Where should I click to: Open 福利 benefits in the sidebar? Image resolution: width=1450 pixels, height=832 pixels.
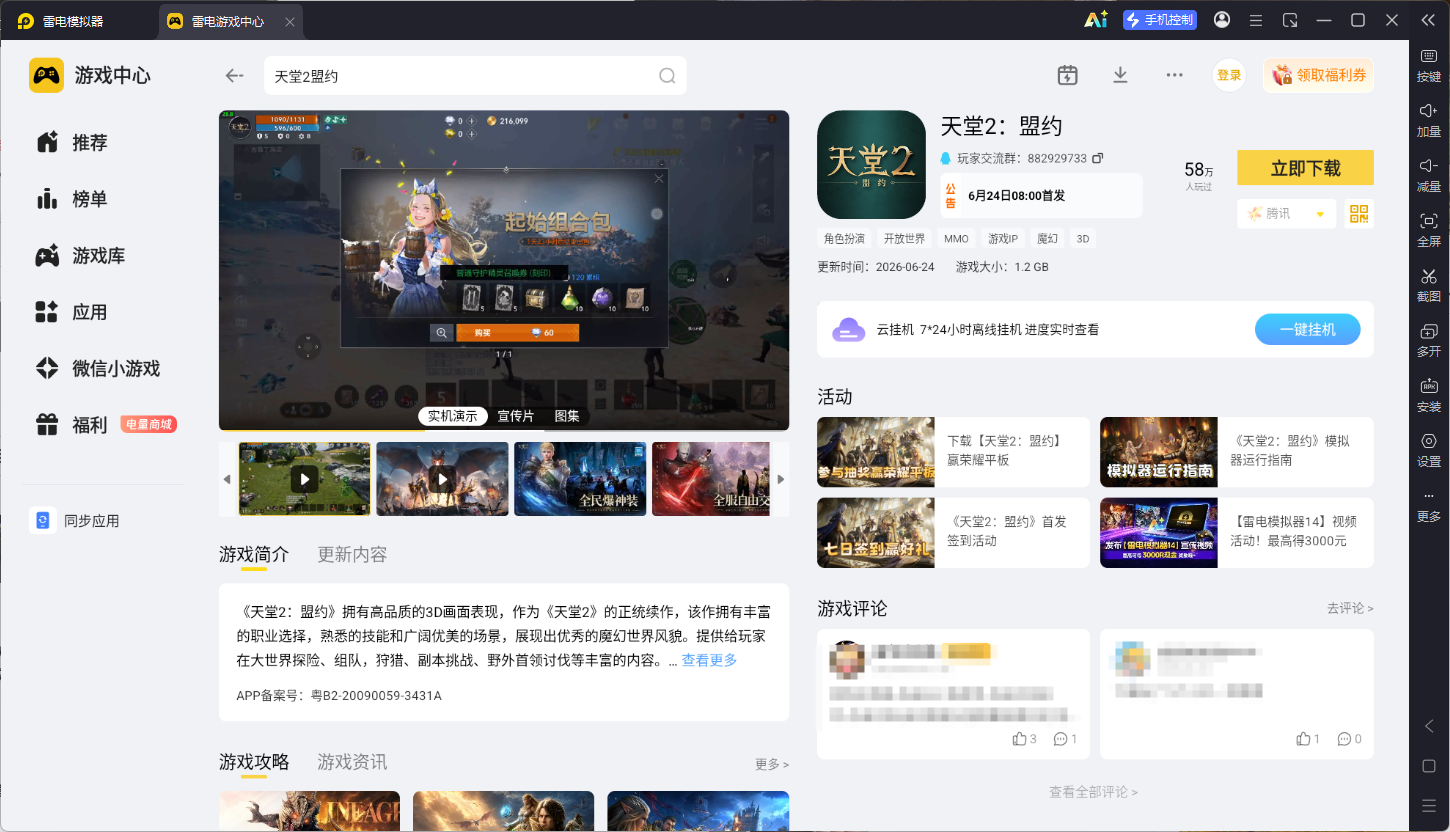105,425
